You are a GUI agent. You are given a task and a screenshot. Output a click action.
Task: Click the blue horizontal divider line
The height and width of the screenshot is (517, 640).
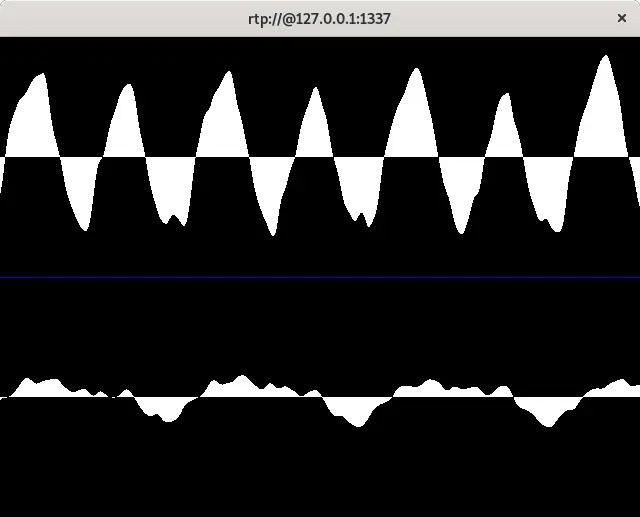click(320, 277)
